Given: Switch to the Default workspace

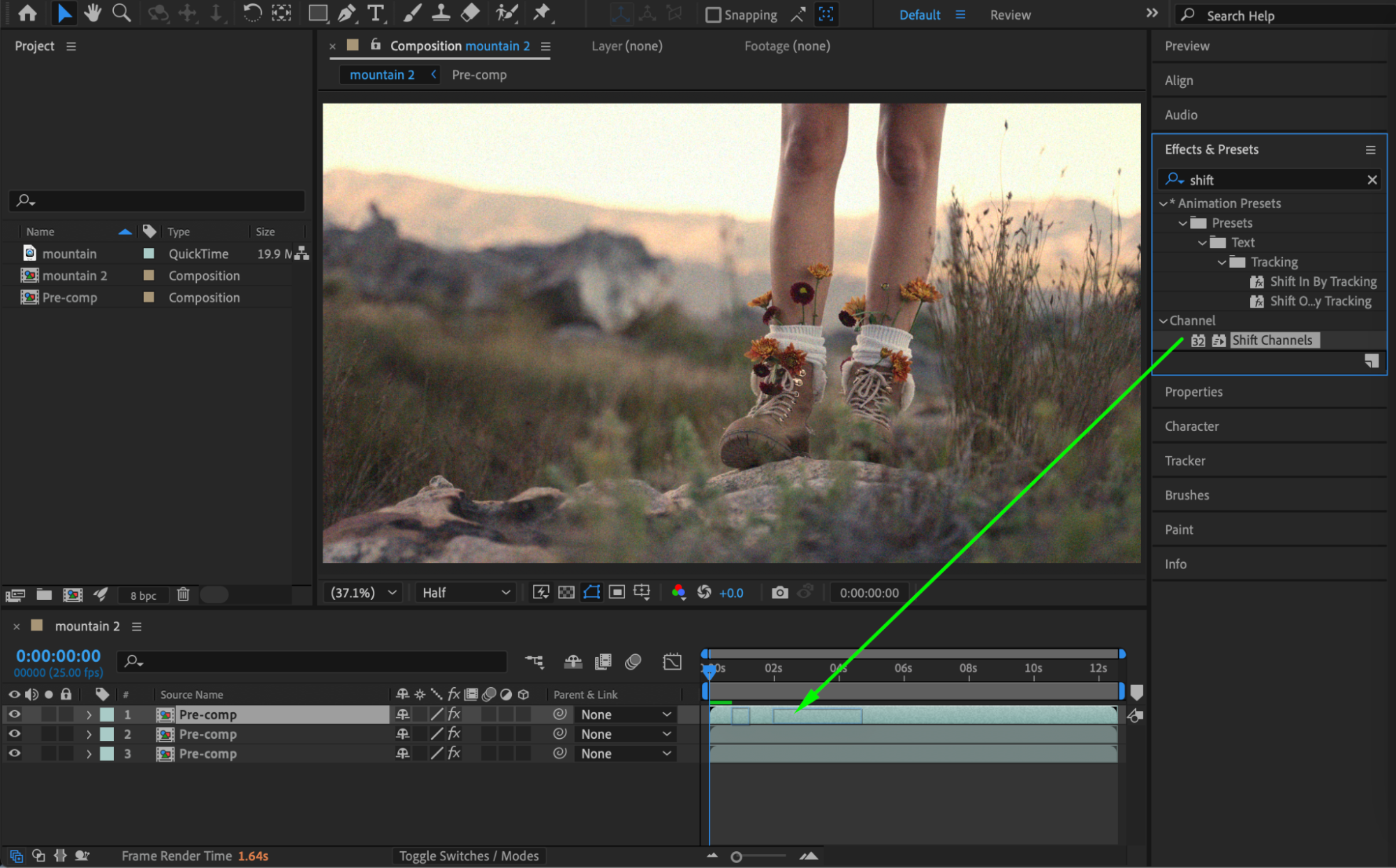Looking at the screenshot, I should [x=920, y=15].
